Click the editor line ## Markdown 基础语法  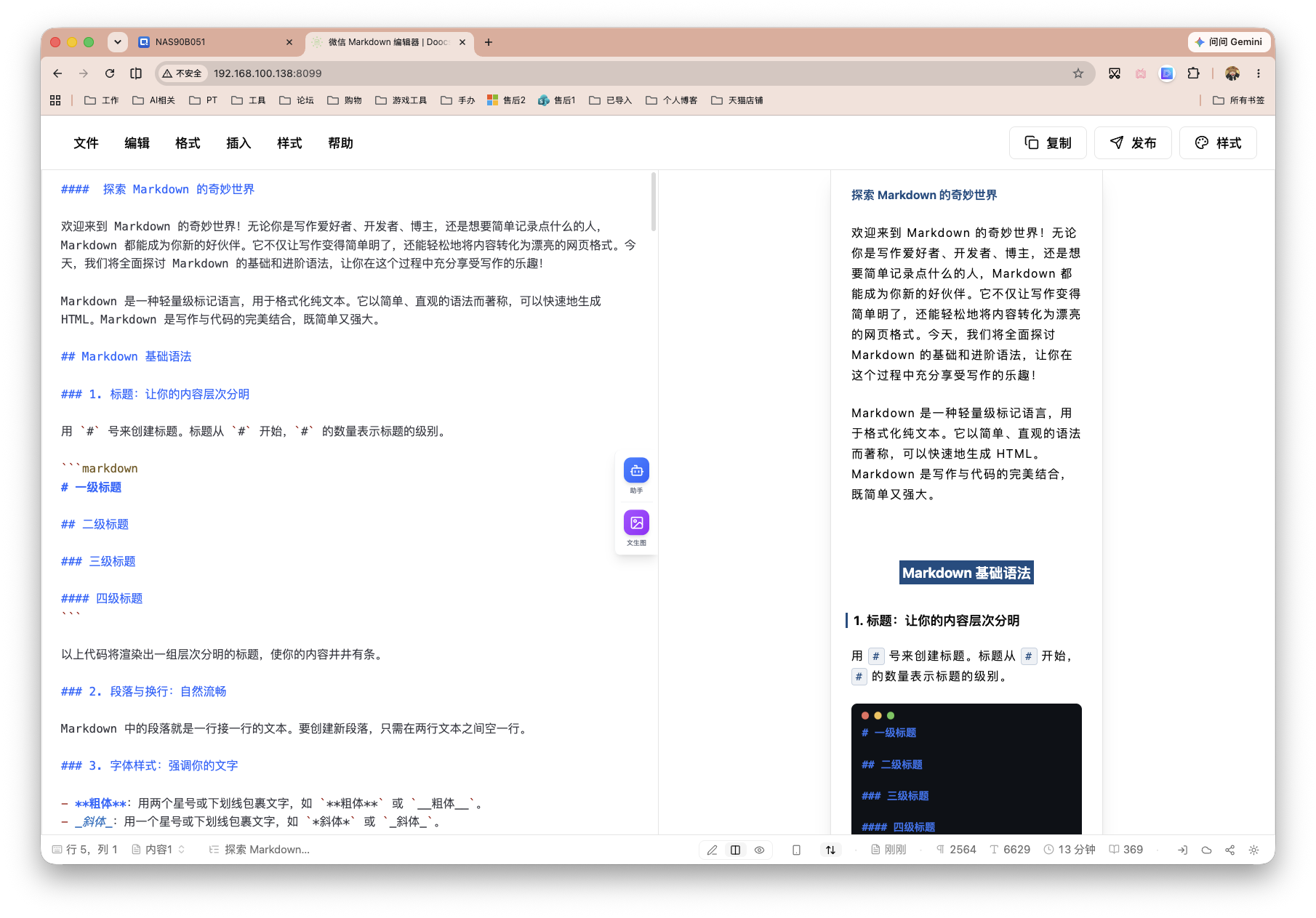coord(126,356)
